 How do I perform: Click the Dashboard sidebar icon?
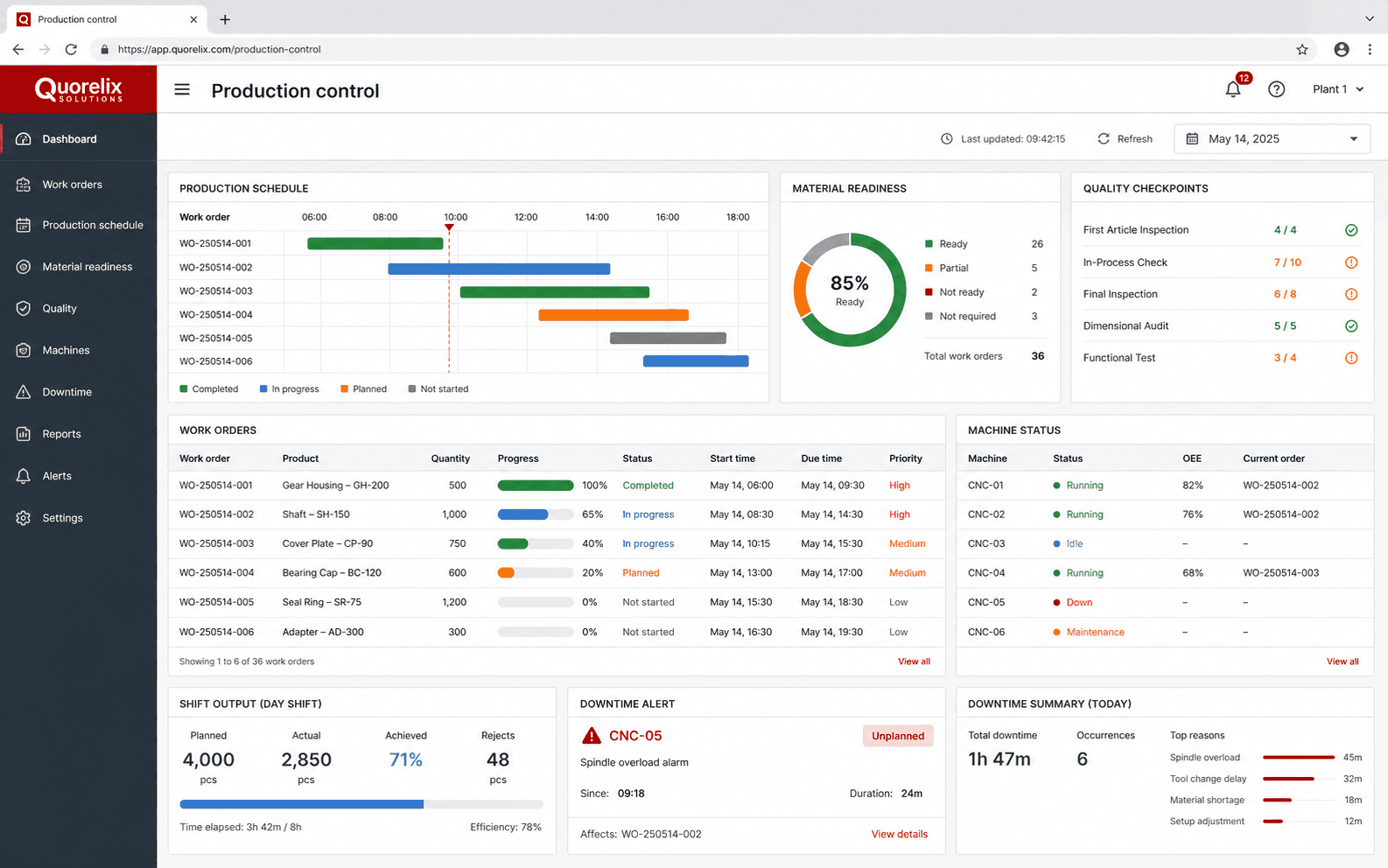click(24, 139)
